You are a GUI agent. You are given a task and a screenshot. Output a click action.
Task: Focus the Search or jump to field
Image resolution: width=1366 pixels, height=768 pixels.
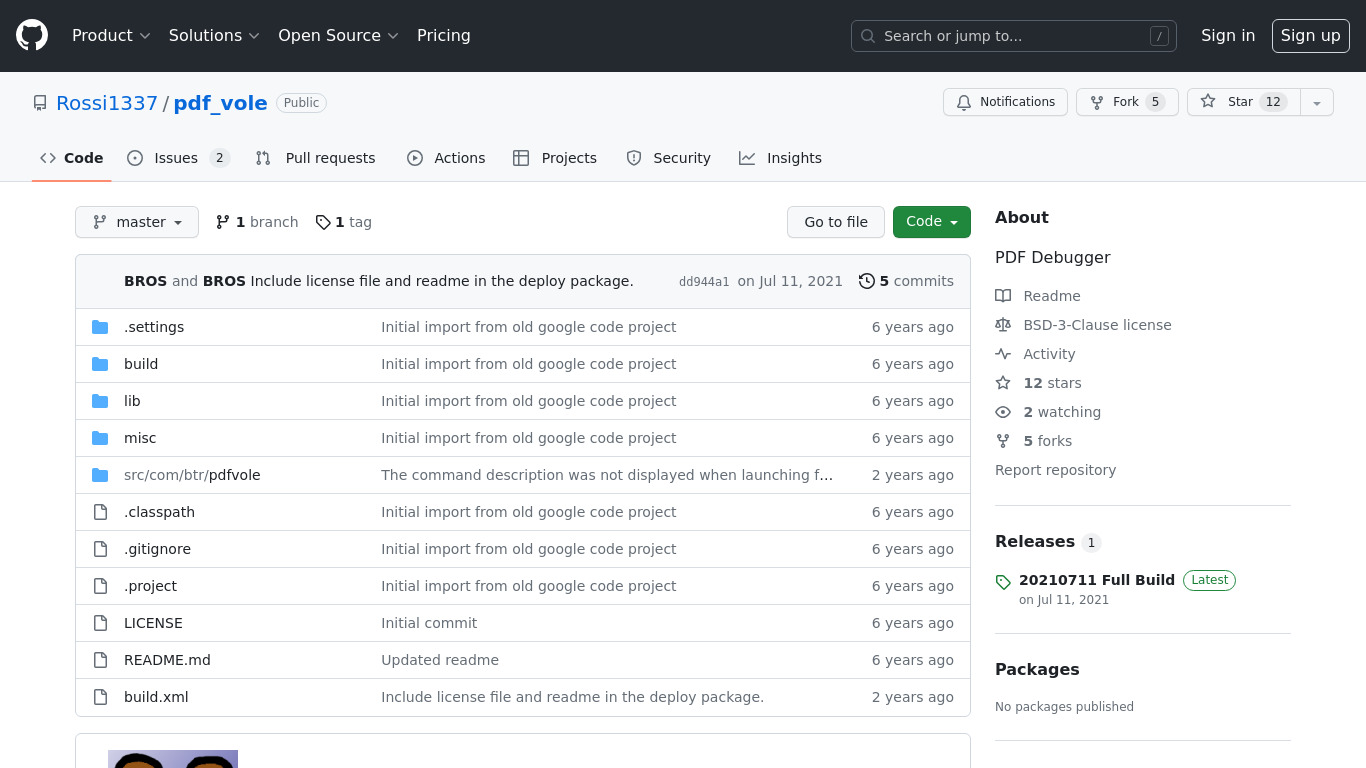pyautogui.click(x=1013, y=36)
